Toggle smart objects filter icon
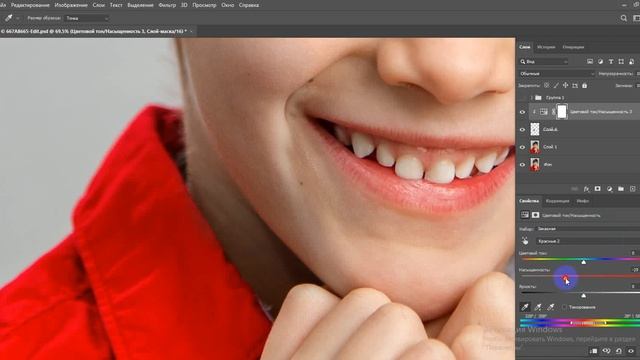The height and width of the screenshot is (360, 640). pyautogui.click(x=631, y=62)
